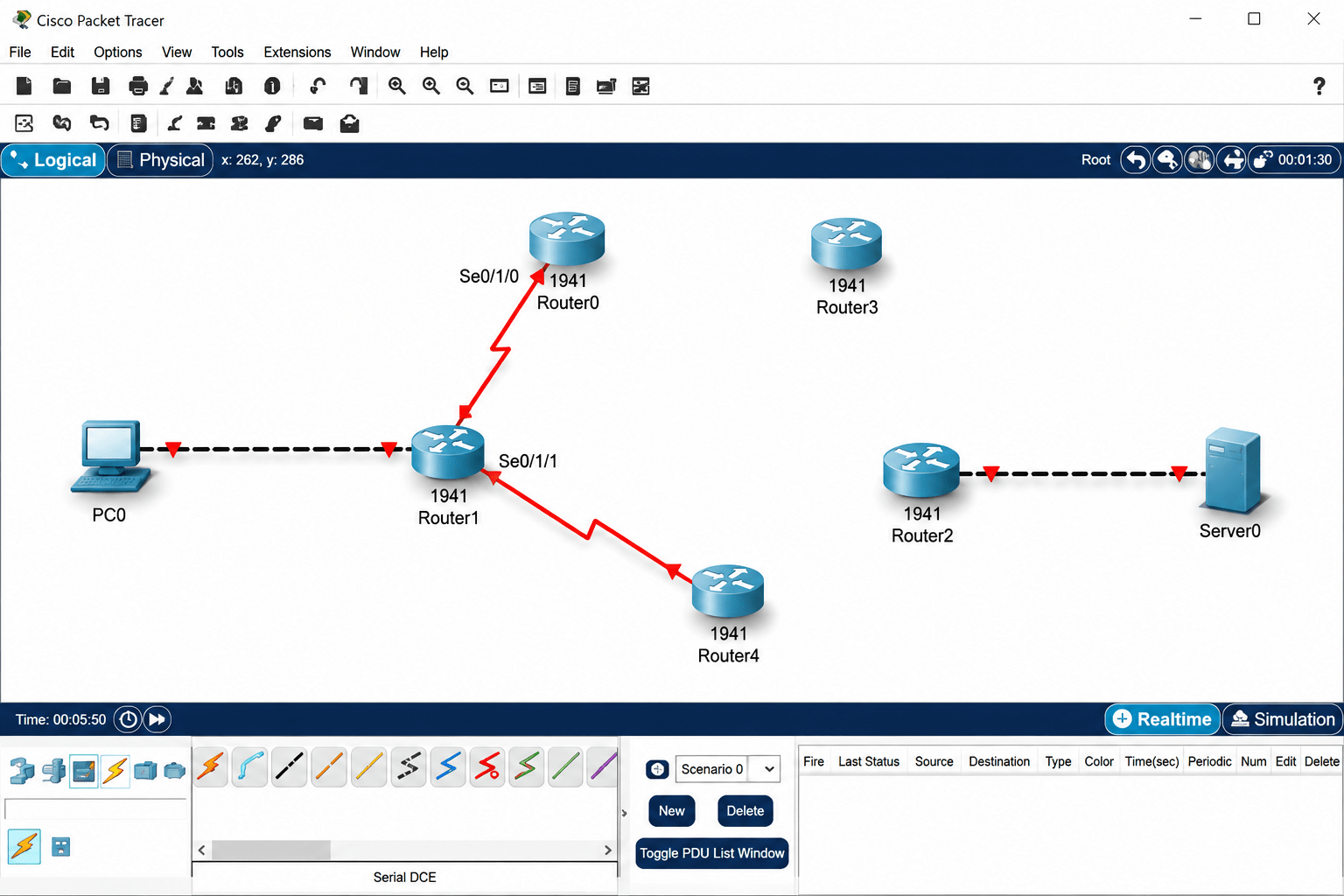Click the Periodic column header
1344x896 pixels.
[x=1209, y=761]
